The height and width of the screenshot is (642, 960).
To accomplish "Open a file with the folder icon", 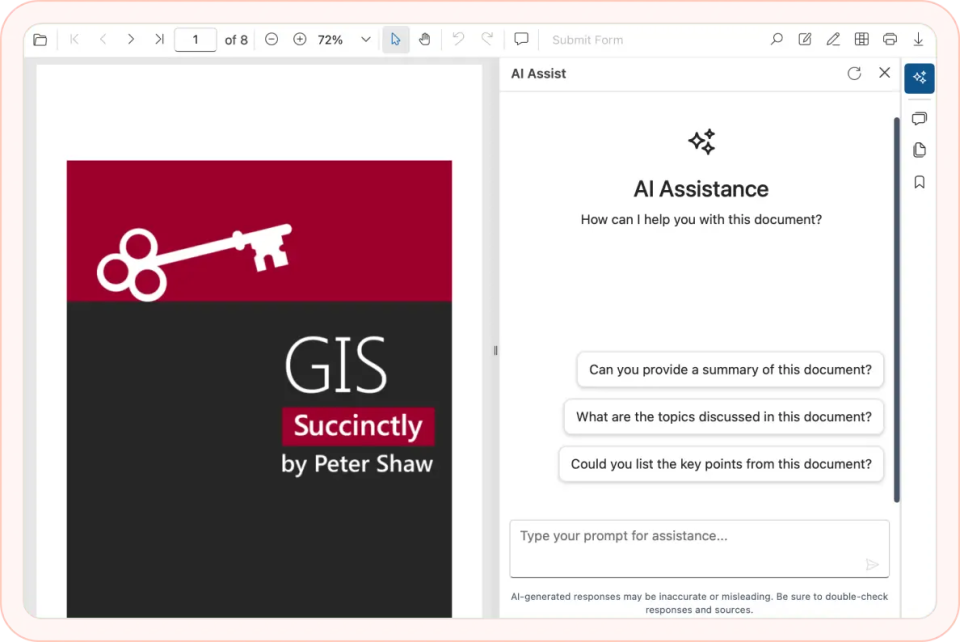I will click(x=40, y=39).
